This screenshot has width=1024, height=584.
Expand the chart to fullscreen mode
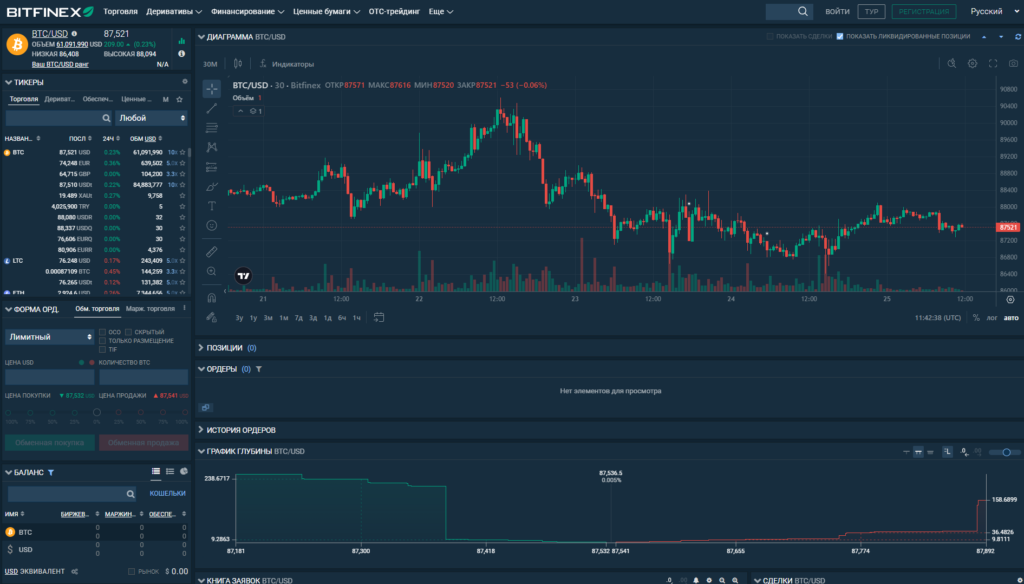[x=991, y=63]
